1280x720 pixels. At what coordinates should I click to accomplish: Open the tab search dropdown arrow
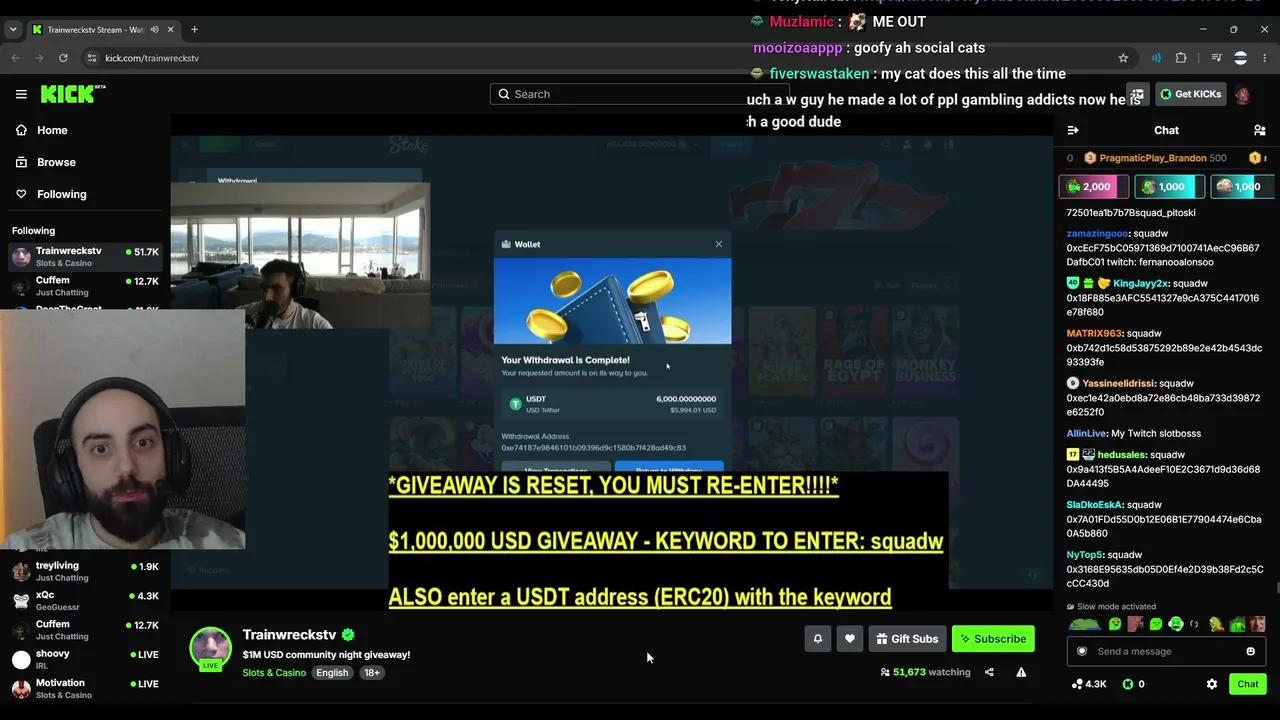point(13,29)
